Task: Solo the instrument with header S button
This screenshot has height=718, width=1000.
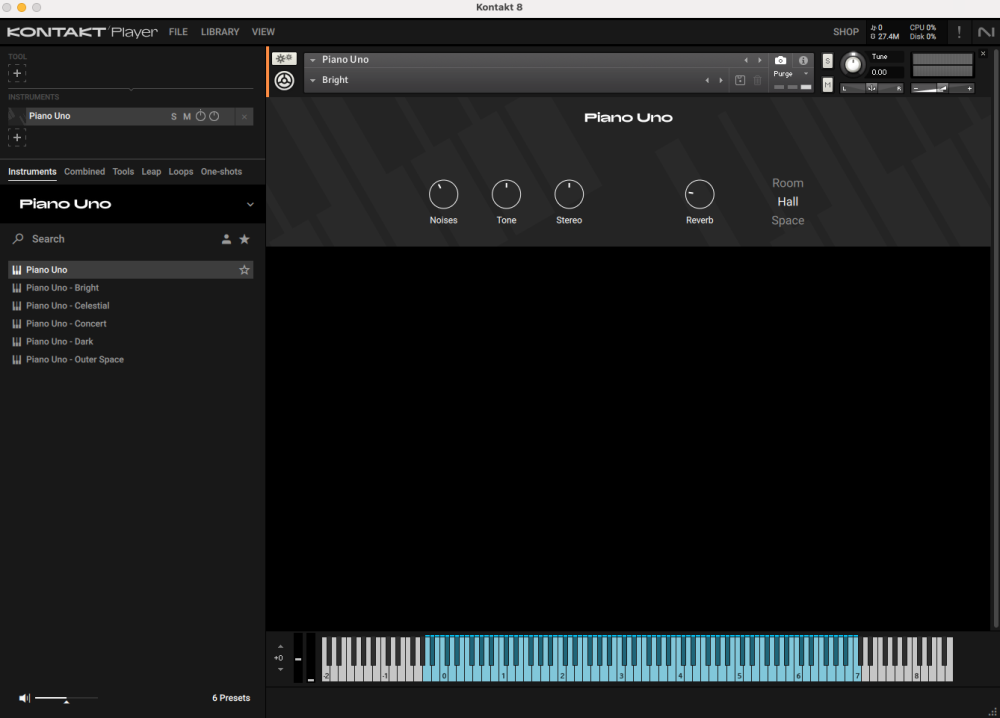Action: pyautogui.click(x=828, y=61)
